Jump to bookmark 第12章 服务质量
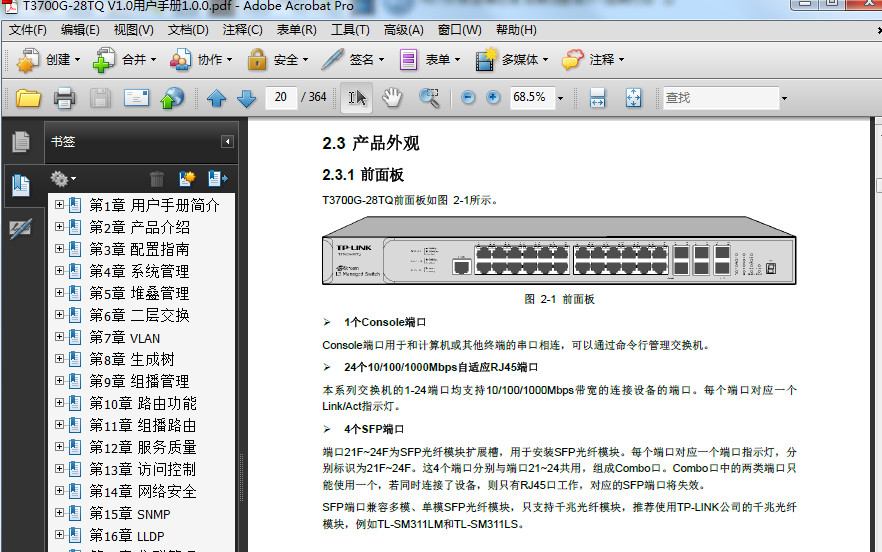Image resolution: width=882 pixels, height=552 pixels. [x=143, y=447]
